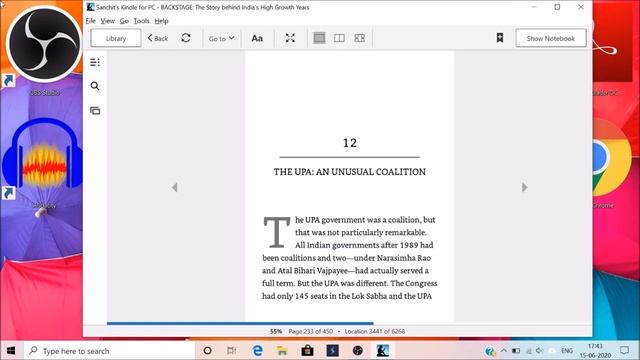Open the notification center icon
This screenshot has height=360, width=640.
(x=624, y=351)
